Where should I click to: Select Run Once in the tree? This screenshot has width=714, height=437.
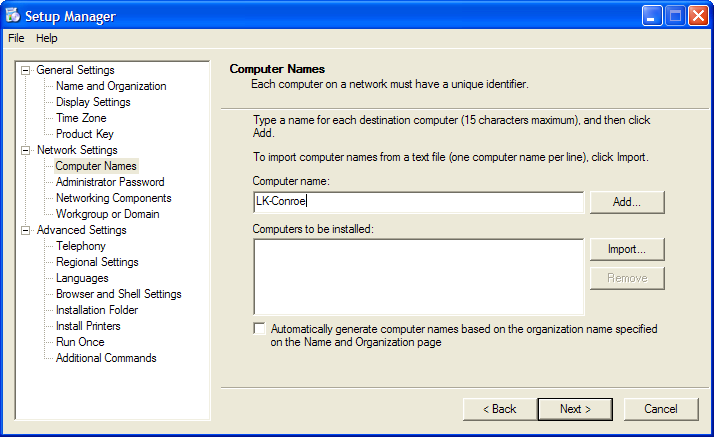coord(80,342)
